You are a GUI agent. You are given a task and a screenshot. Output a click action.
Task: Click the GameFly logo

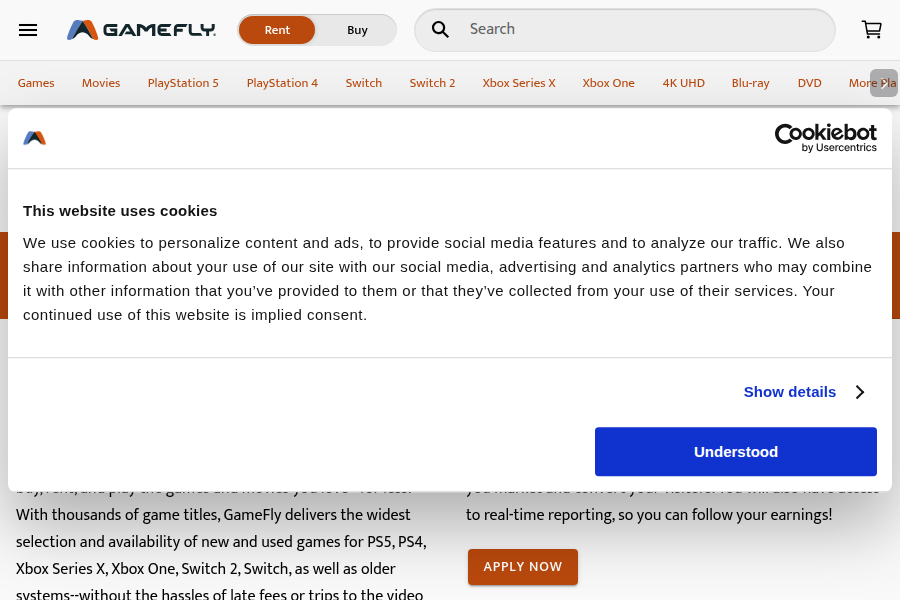[141, 30]
